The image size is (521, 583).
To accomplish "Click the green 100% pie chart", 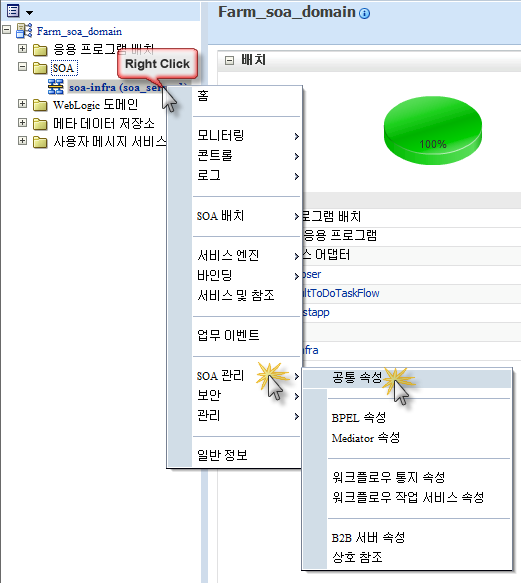I will (432, 130).
